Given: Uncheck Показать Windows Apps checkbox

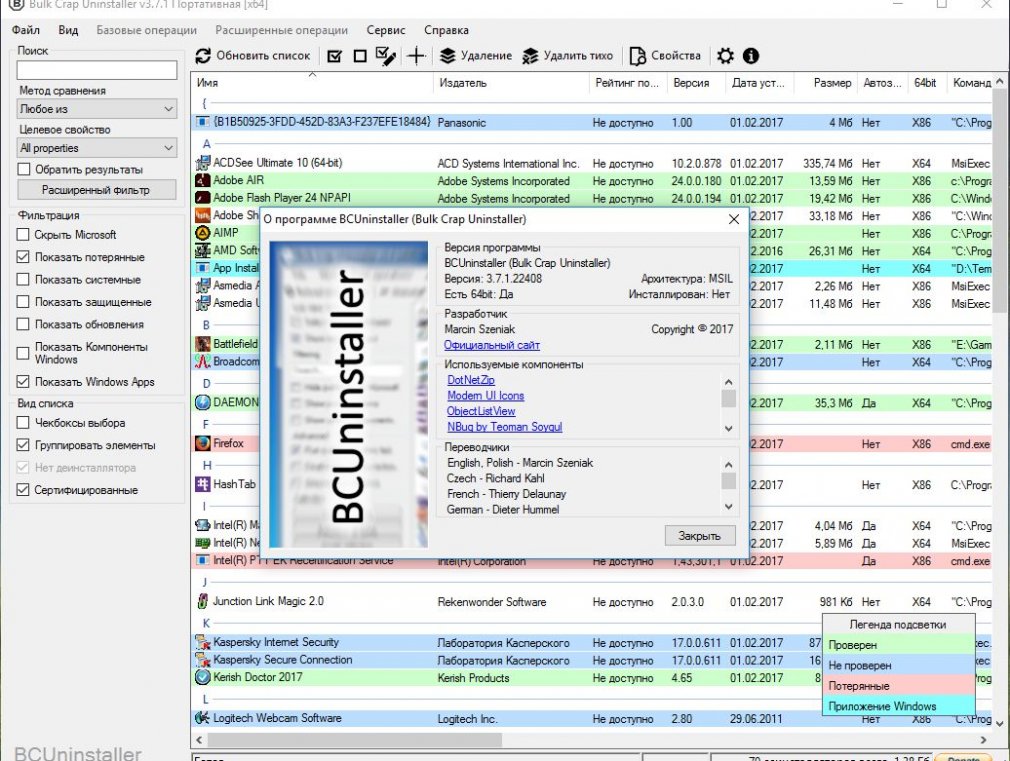Looking at the screenshot, I should [x=23, y=381].
